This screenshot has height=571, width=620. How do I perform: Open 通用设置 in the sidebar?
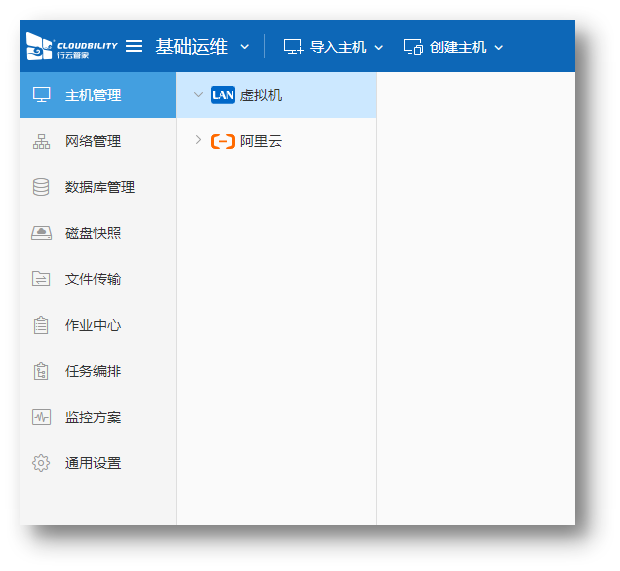click(98, 463)
